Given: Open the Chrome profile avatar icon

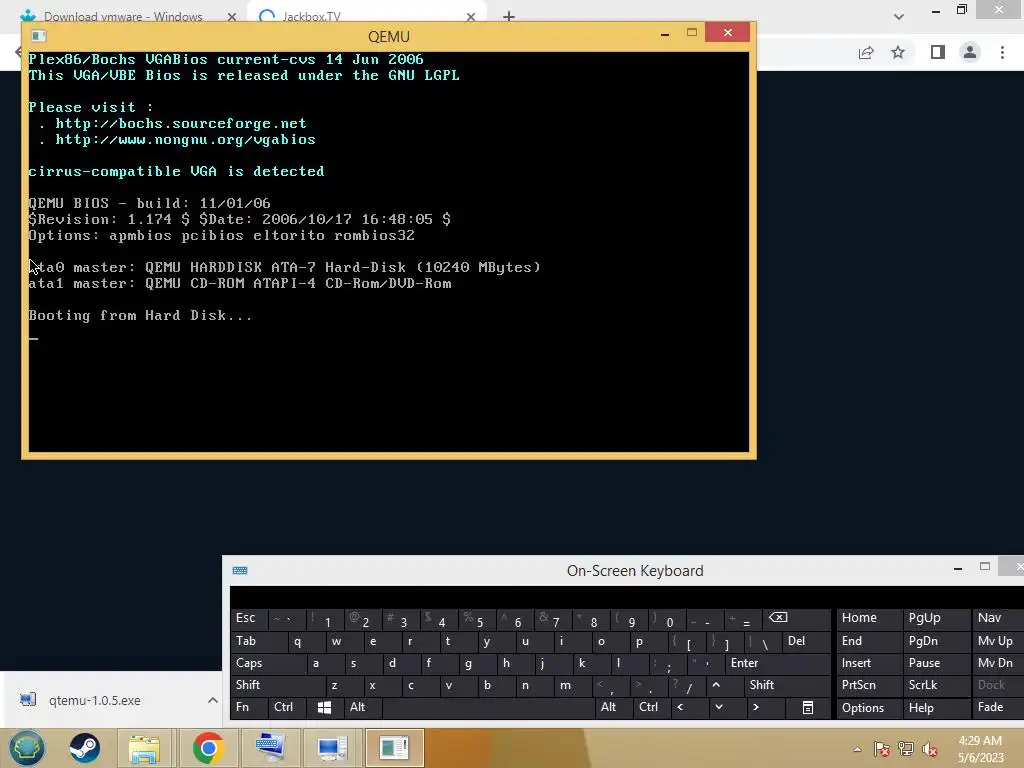Looking at the screenshot, I should (970, 52).
